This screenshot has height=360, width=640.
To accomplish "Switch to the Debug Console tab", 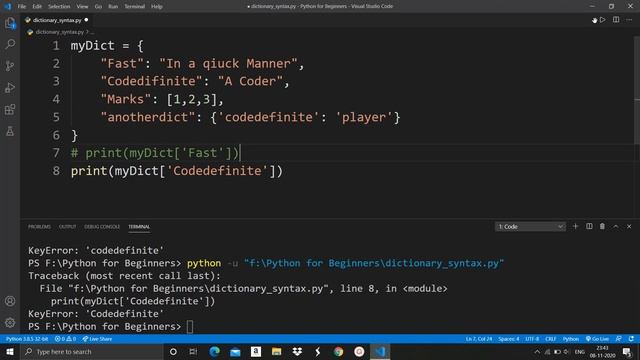I will tap(102, 227).
